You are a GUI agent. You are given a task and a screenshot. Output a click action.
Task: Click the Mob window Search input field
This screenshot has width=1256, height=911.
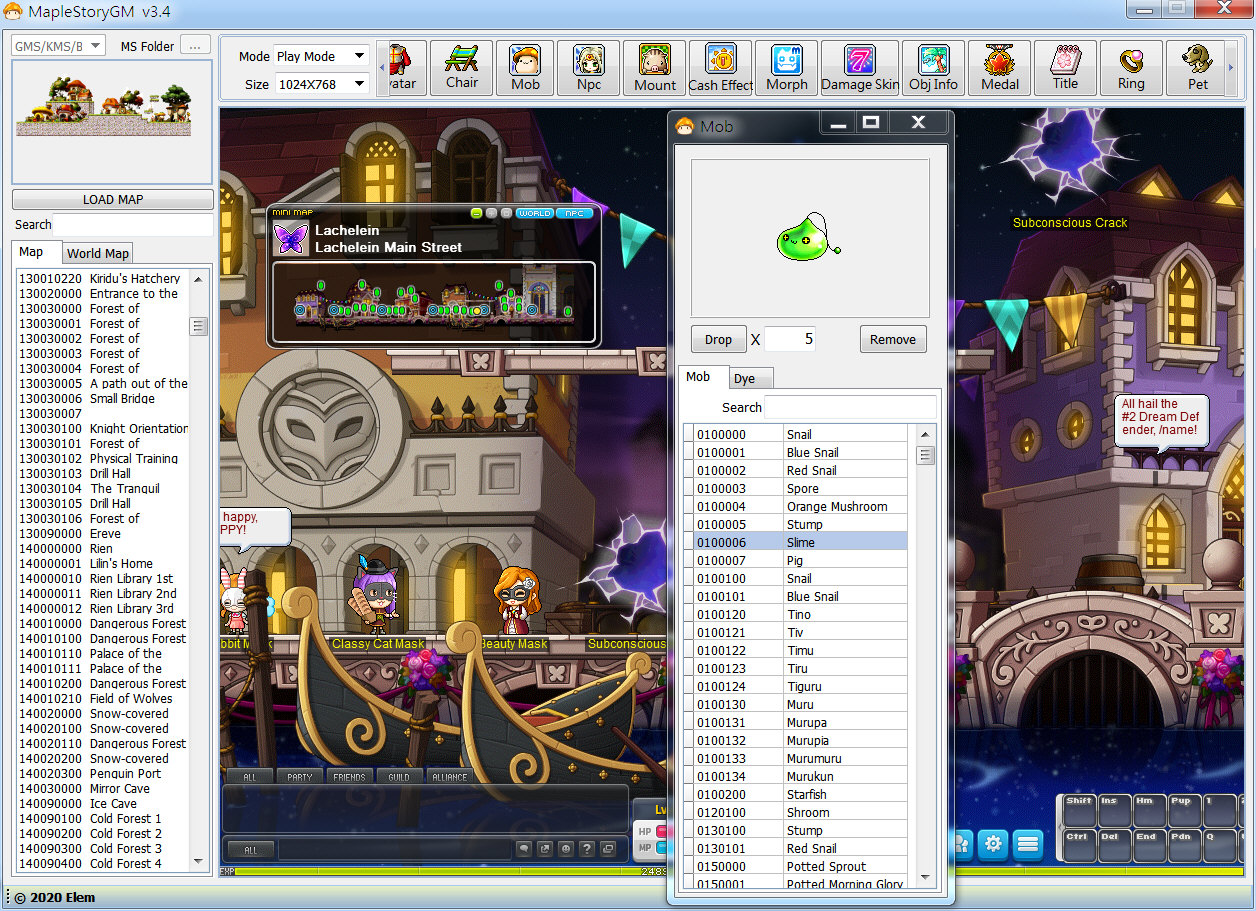click(851, 407)
